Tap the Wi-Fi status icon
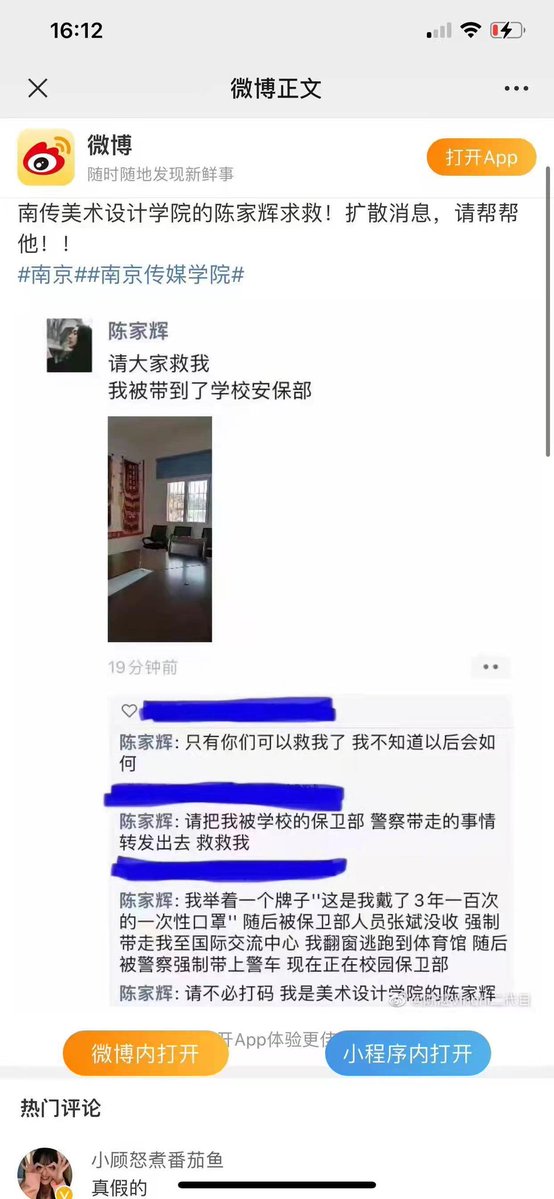554x1199 pixels. pyautogui.click(x=471, y=31)
